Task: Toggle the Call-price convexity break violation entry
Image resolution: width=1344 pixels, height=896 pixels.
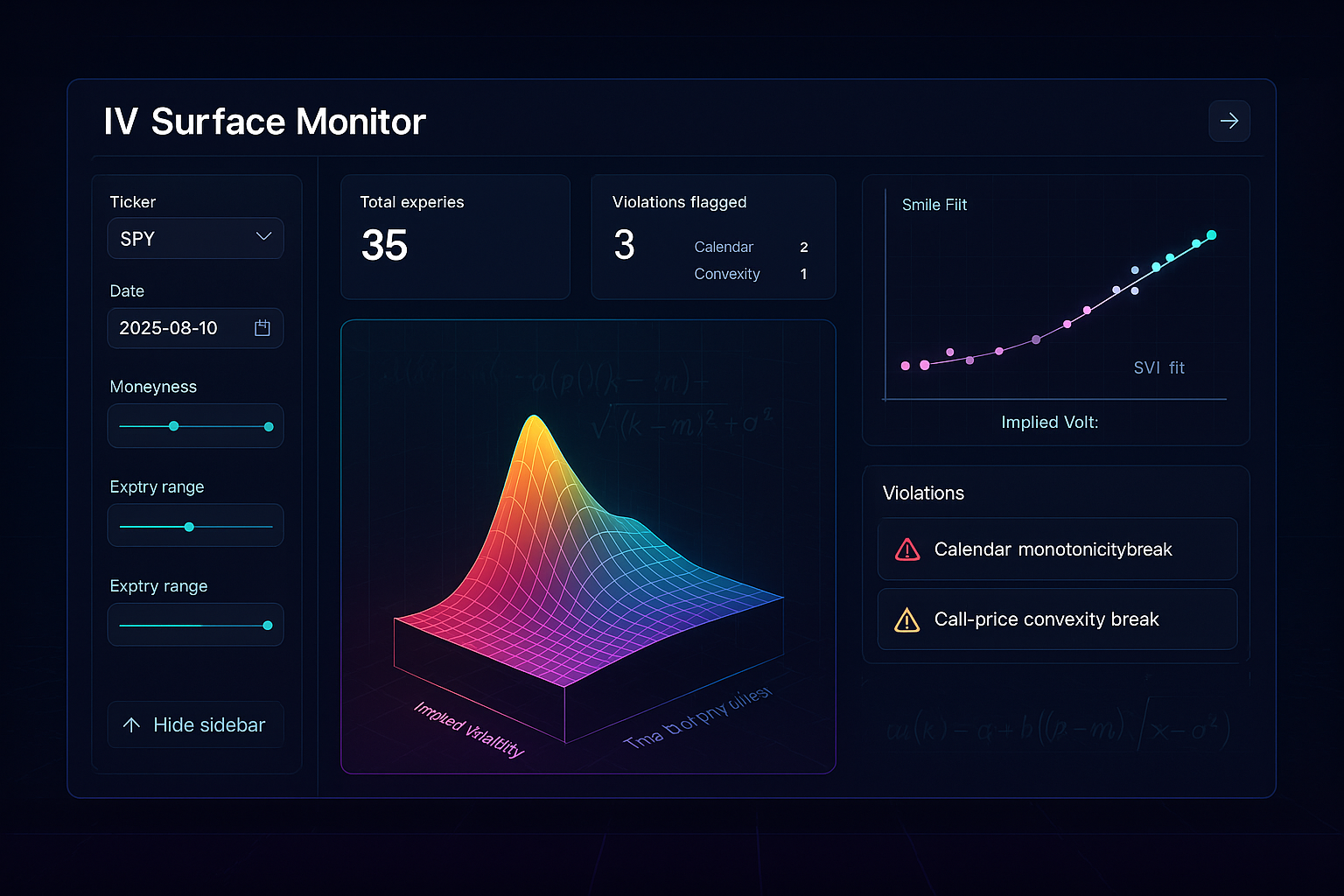Action: pyautogui.click(x=1056, y=619)
